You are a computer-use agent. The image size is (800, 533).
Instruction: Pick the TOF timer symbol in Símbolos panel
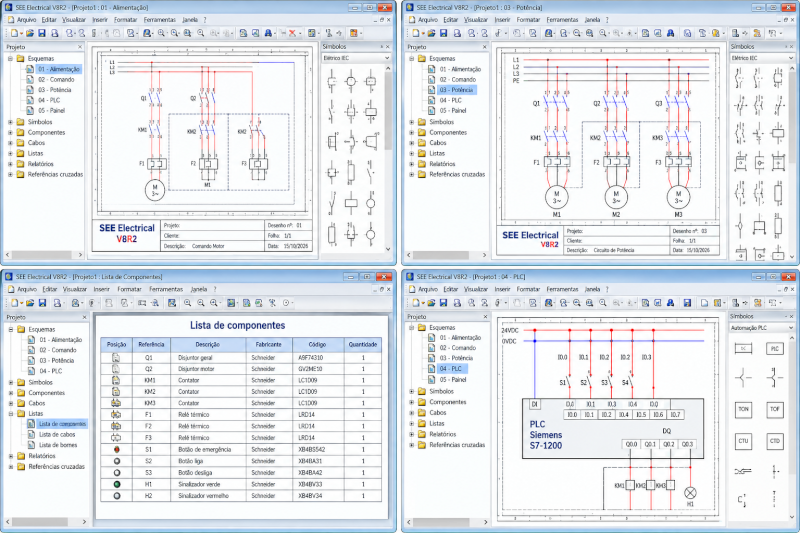click(774, 410)
